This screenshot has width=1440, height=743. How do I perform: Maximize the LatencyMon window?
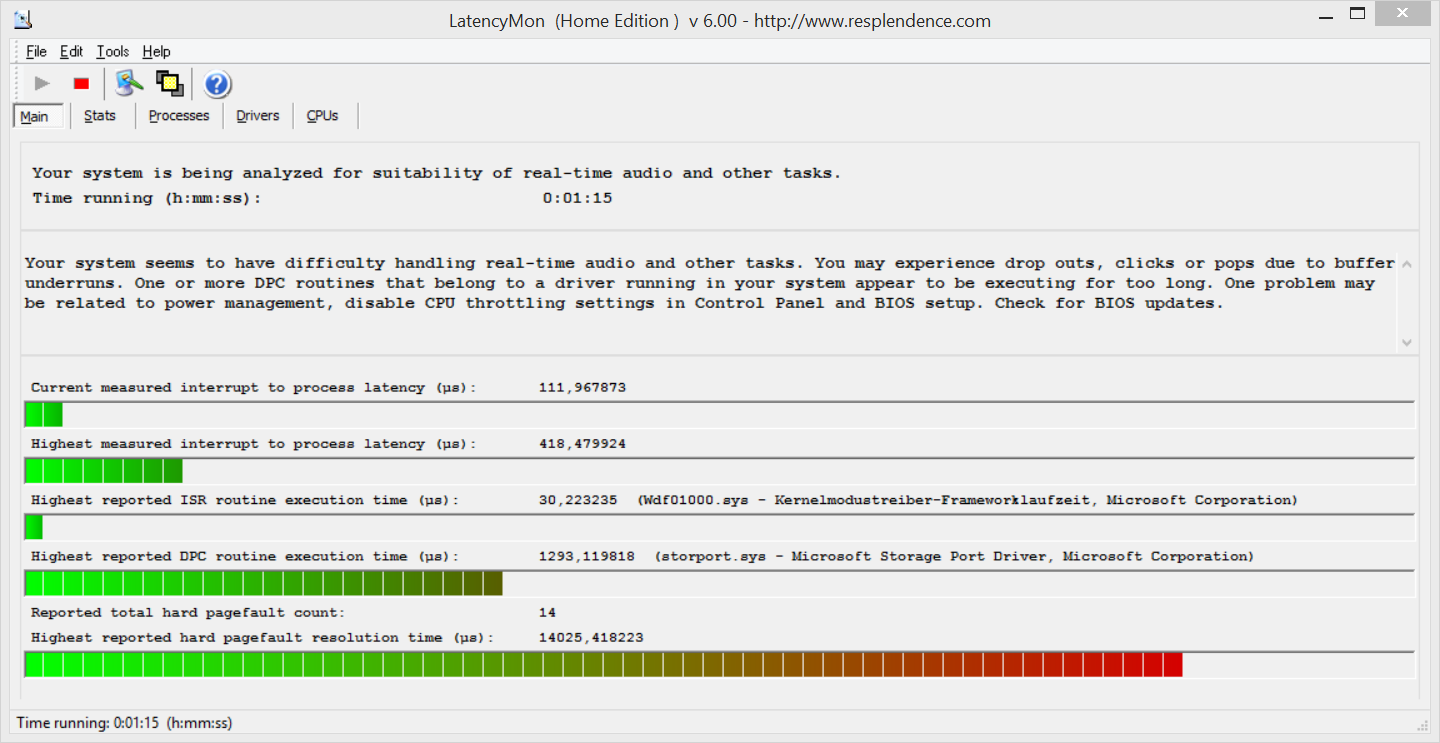tap(1357, 14)
